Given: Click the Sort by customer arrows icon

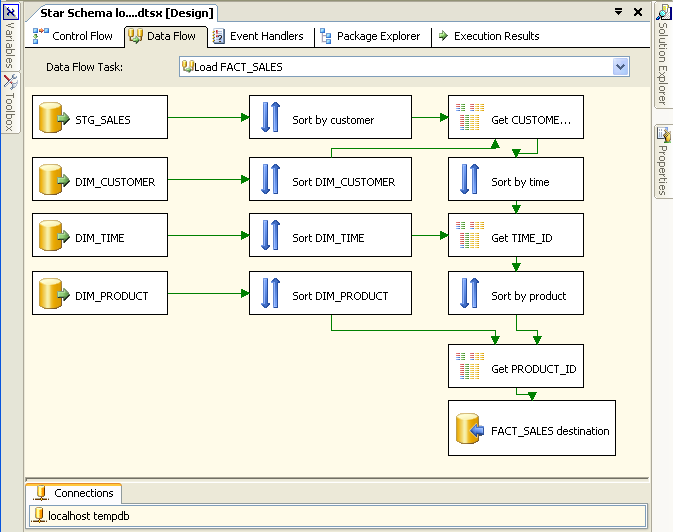Looking at the screenshot, I should click(270, 117).
